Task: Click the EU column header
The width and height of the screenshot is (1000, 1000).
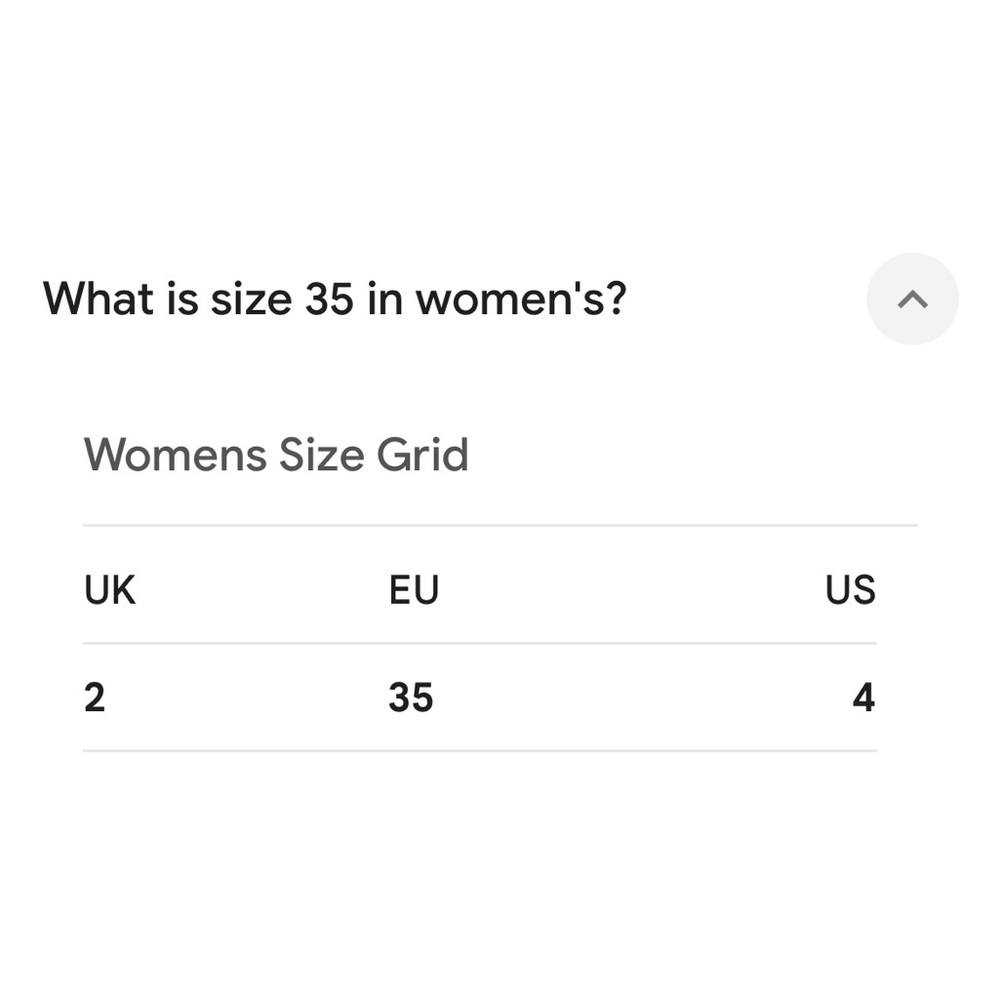Action: (414, 589)
